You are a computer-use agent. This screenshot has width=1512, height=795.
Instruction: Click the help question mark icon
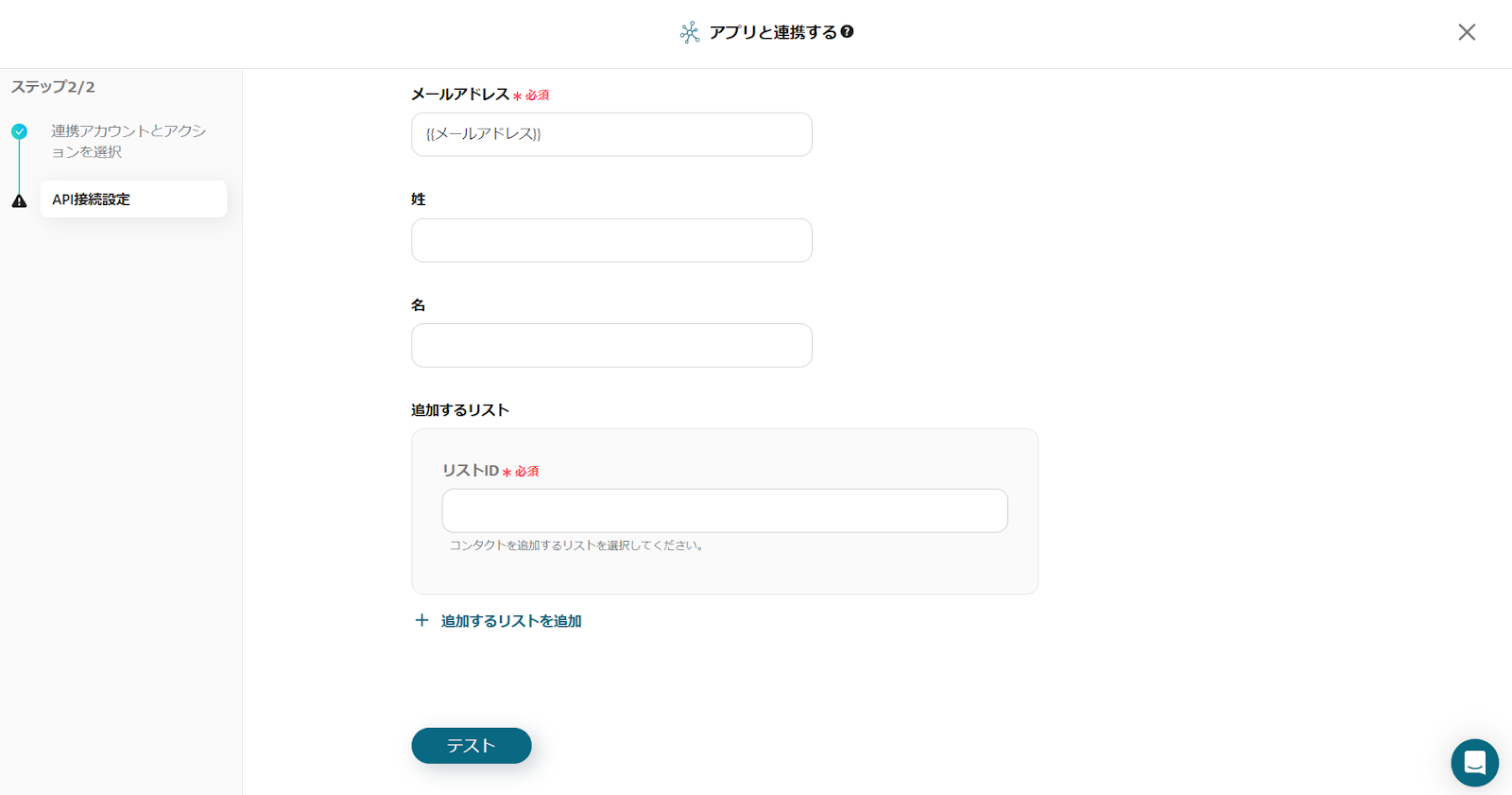click(x=848, y=31)
